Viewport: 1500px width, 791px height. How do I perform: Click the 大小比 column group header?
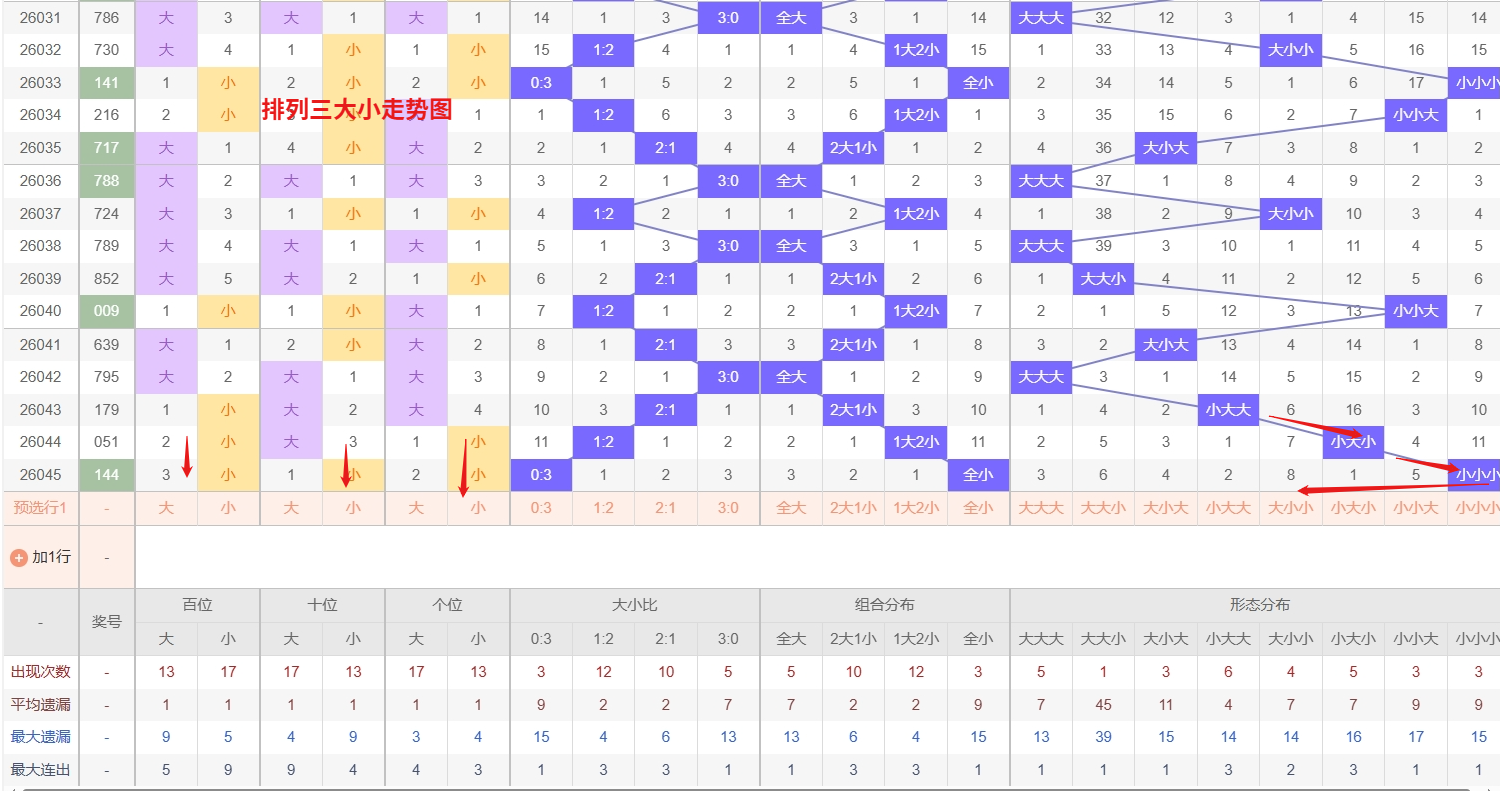point(634,605)
